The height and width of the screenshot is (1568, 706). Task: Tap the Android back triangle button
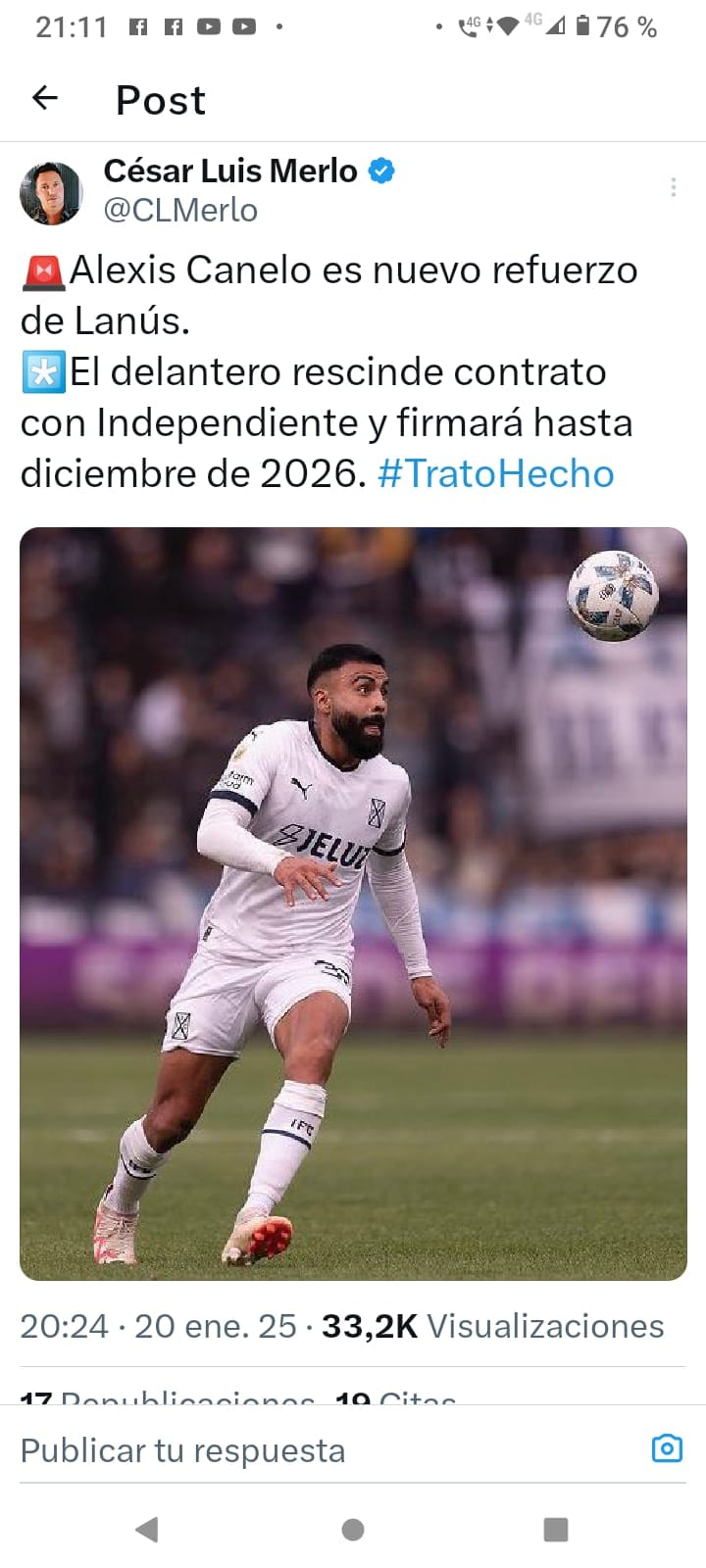tap(147, 1529)
